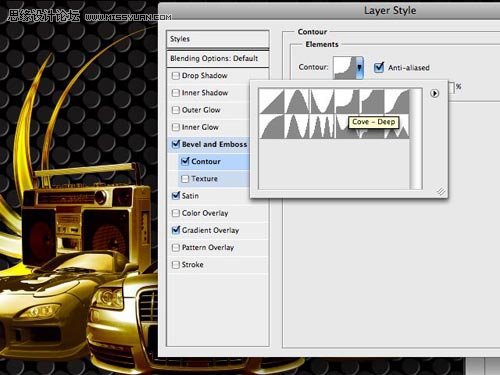The image size is (500, 375).
Task: Select the Cone-Inverted contour preset
Action: pos(322,101)
